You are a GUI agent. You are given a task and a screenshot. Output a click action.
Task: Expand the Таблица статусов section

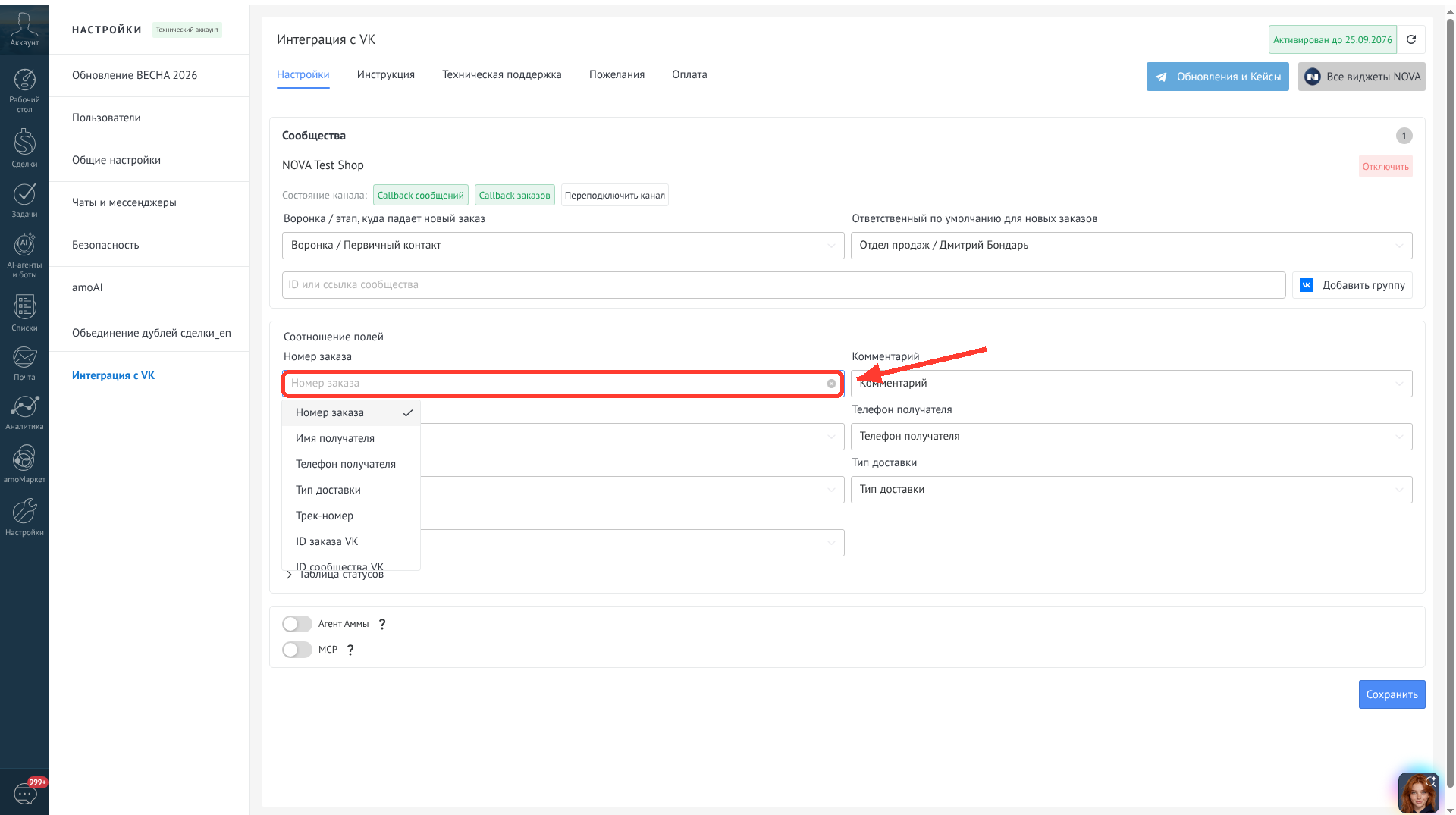pos(334,575)
